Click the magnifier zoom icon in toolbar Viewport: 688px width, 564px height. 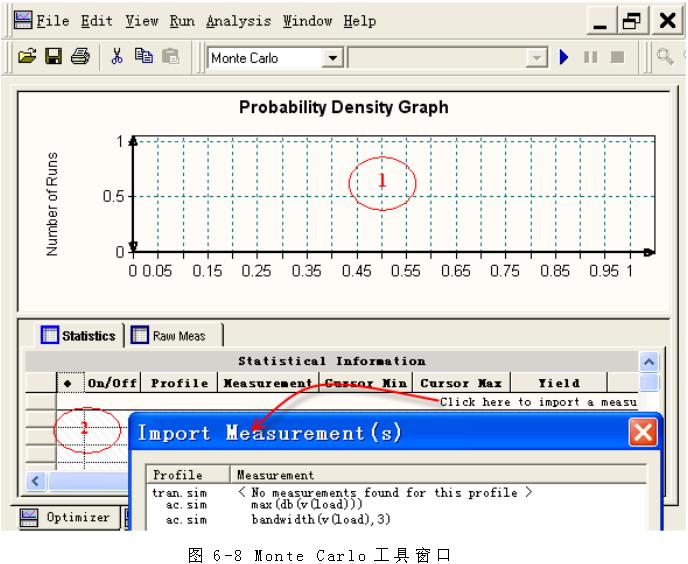[665, 57]
